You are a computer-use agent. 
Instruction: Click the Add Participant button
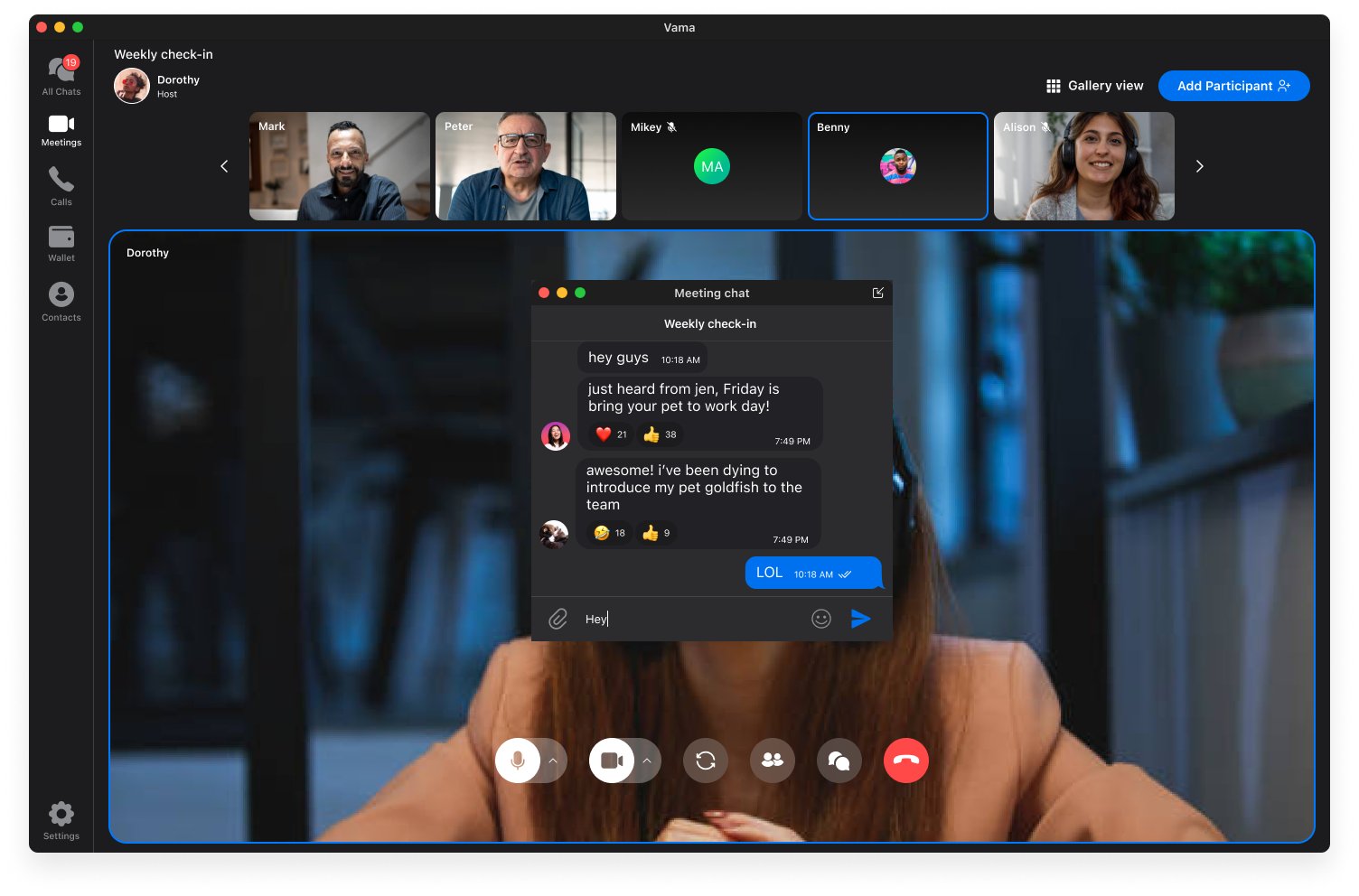[1233, 86]
